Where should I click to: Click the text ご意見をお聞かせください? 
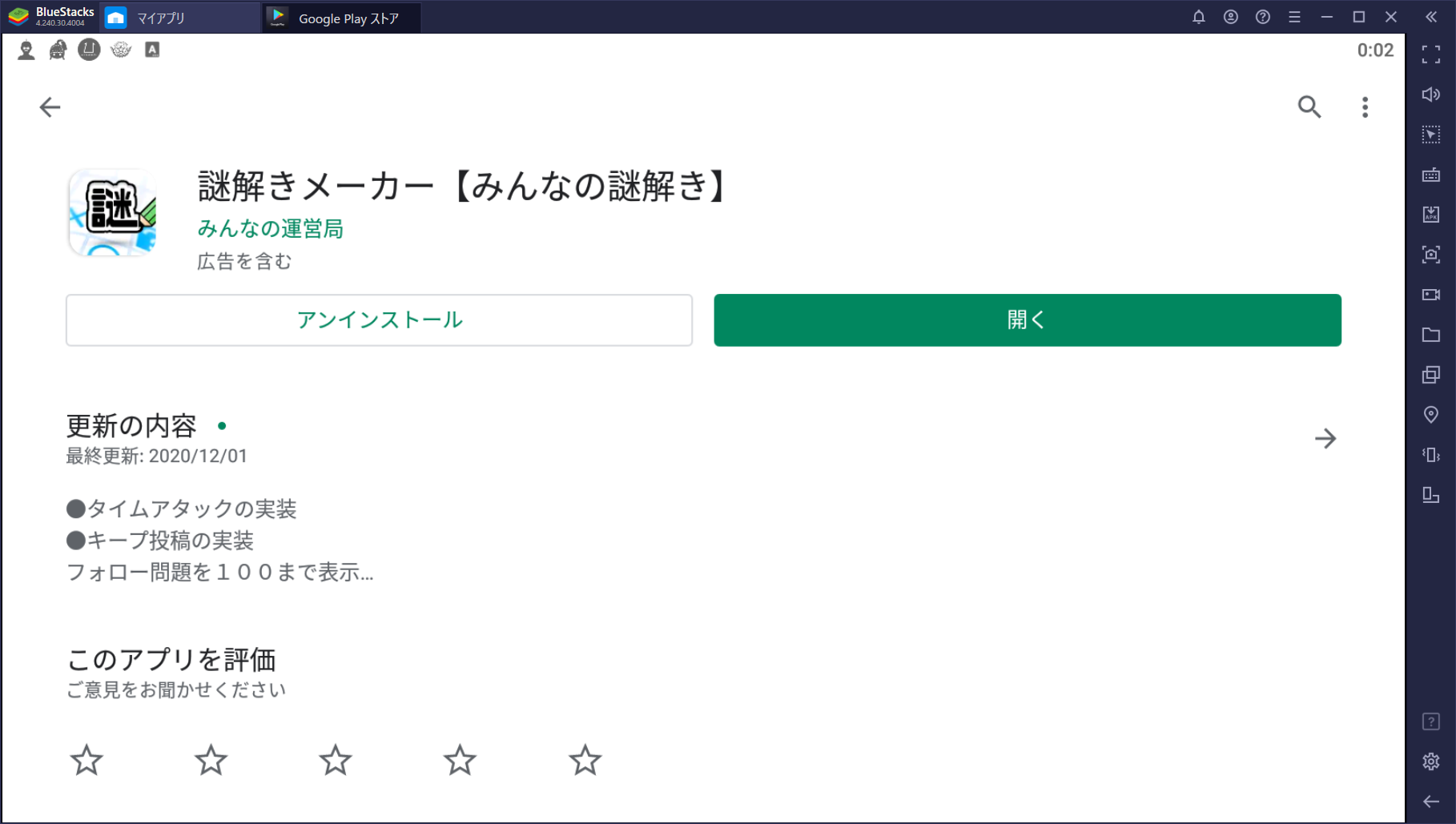tap(176, 690)
